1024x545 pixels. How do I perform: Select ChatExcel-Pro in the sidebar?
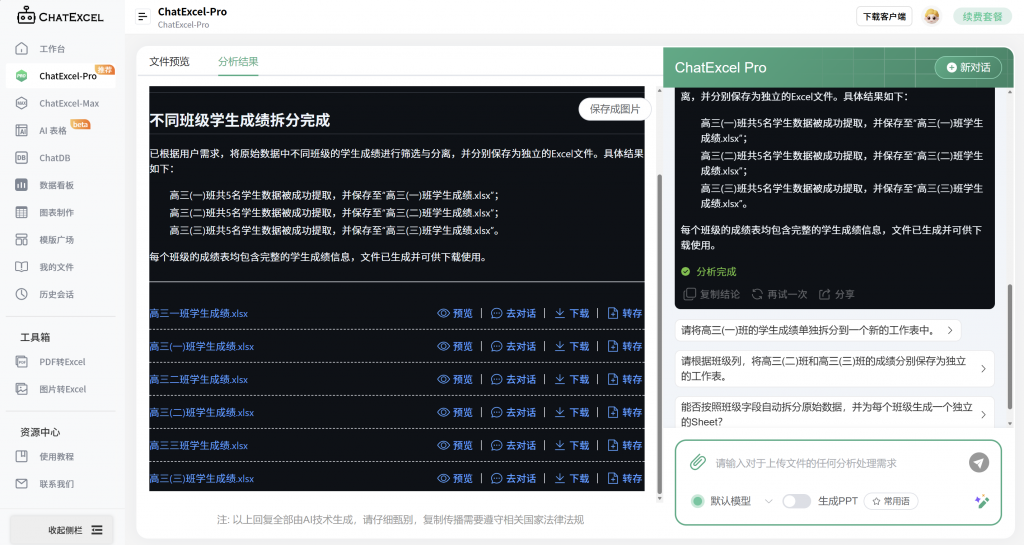60,76
